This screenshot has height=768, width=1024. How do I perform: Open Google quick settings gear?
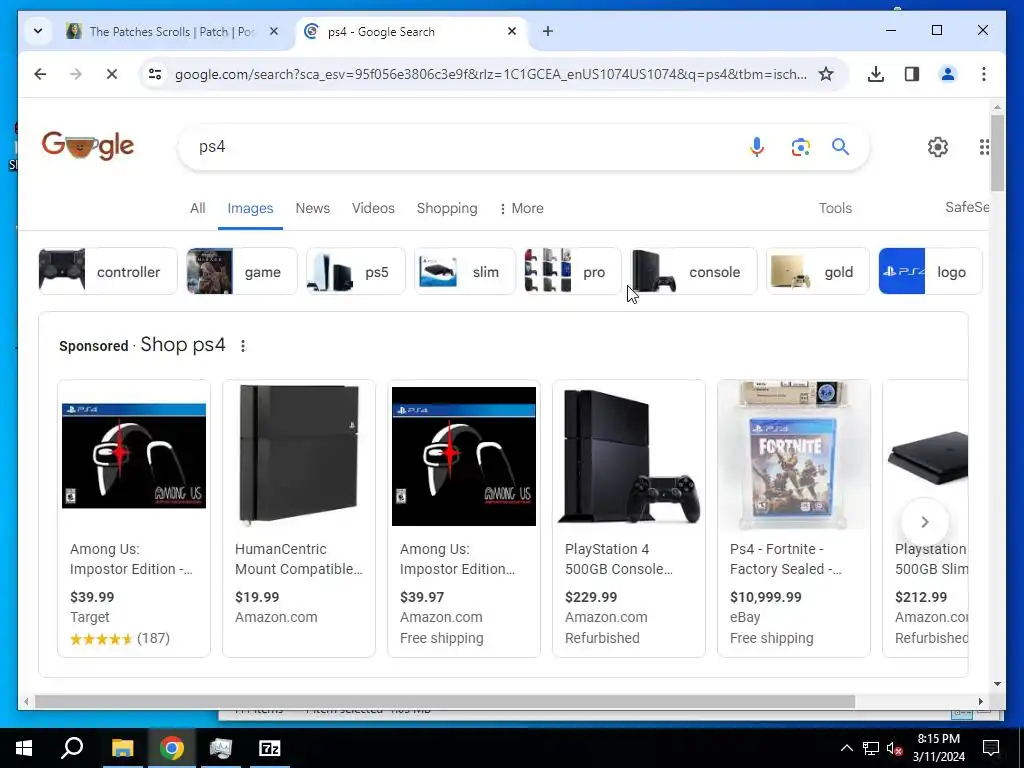938,146
